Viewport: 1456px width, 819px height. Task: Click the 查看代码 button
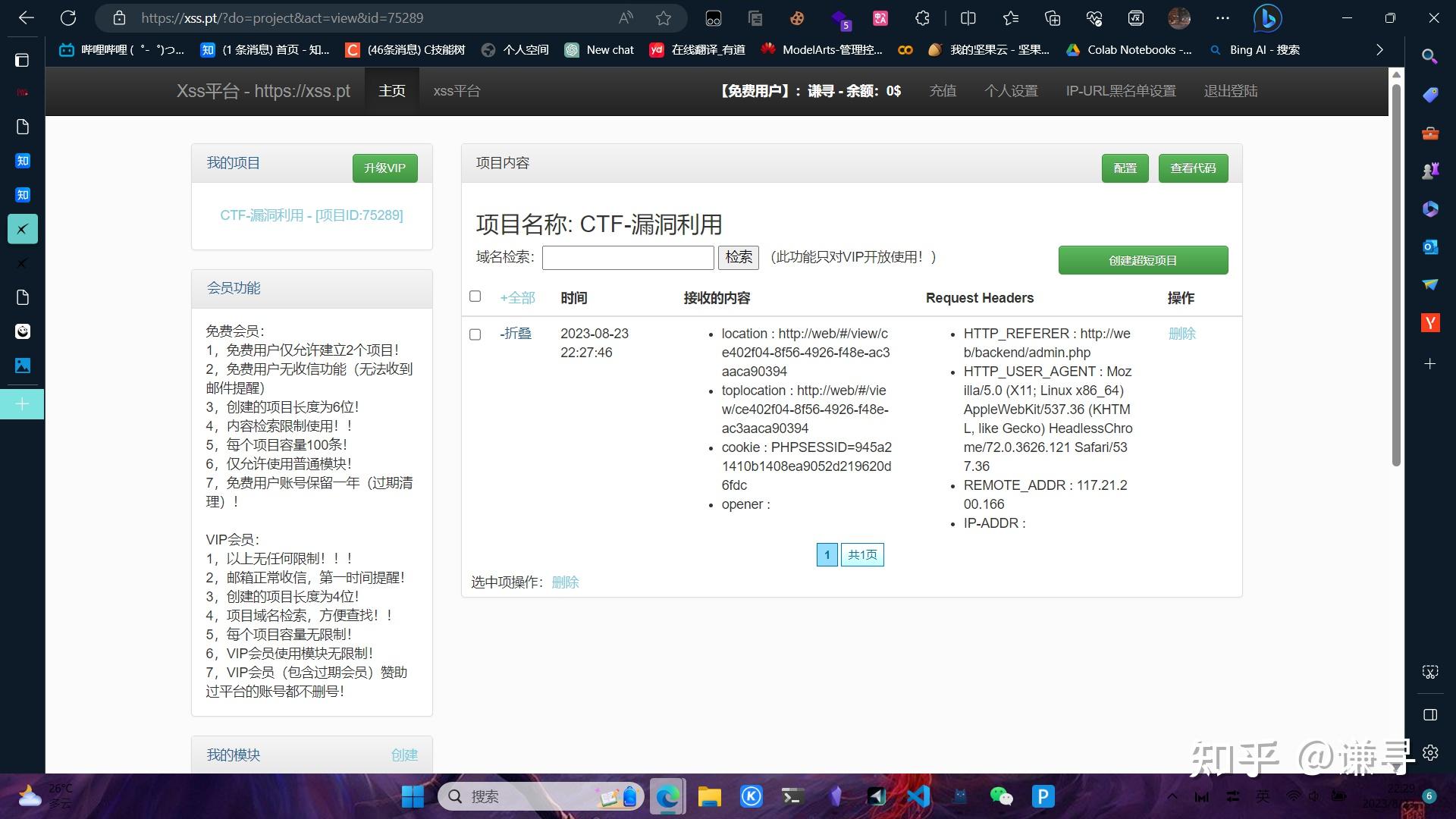[1194, 168]
